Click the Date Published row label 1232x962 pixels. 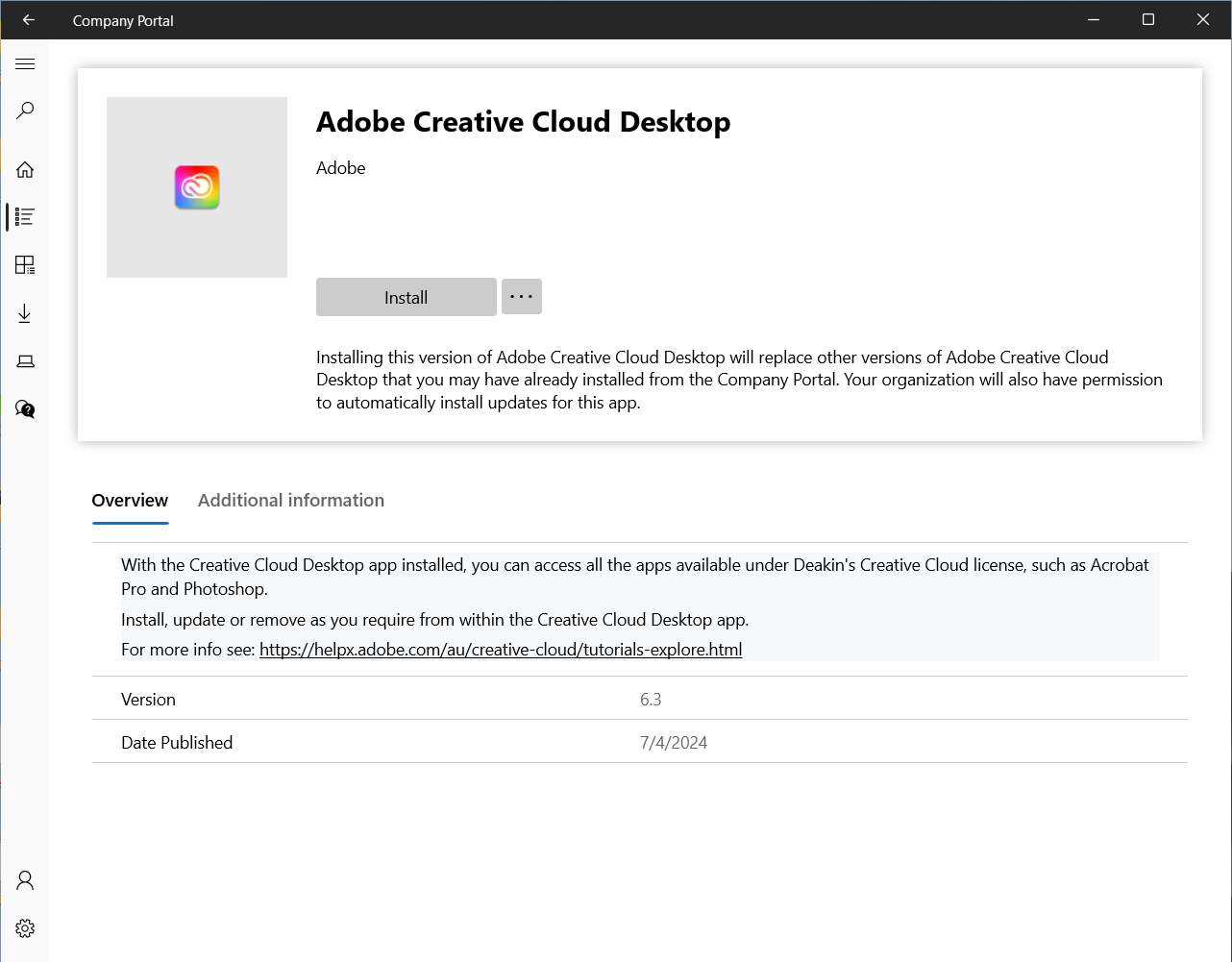[x=177, y=743]
